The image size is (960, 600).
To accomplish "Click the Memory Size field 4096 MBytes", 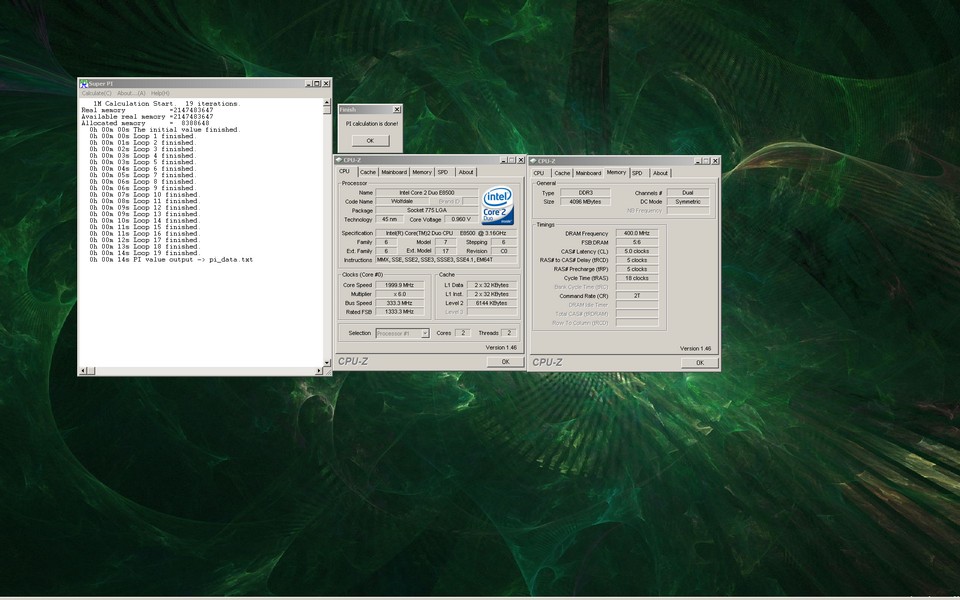I will point(585,201).
